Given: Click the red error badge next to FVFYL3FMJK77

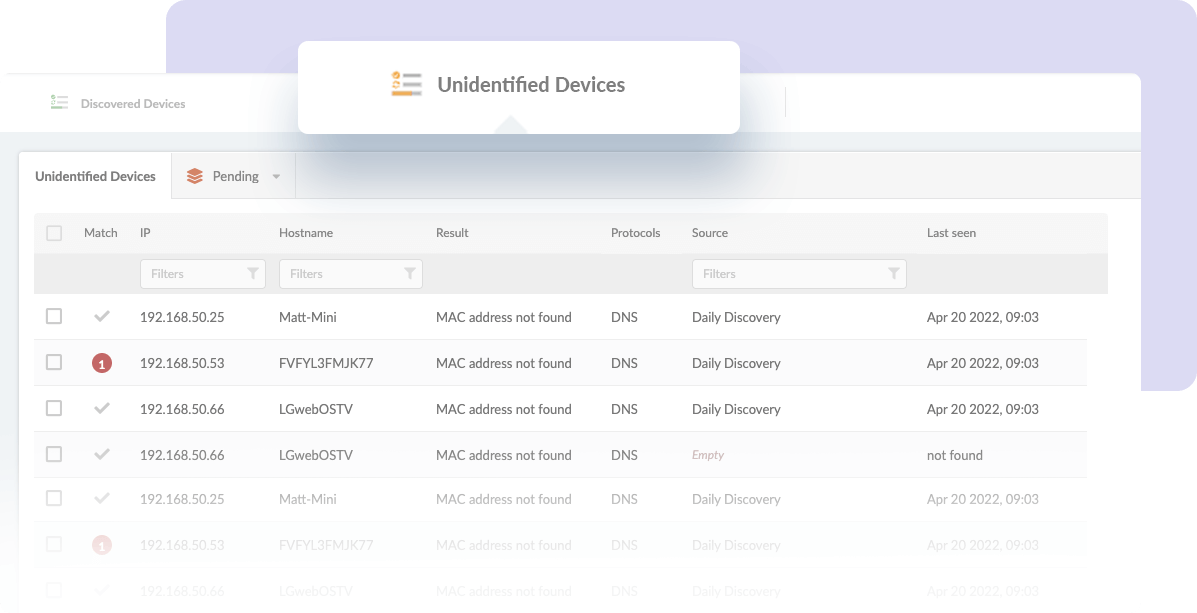Looking at the screenshot, I should coord(101,362).
